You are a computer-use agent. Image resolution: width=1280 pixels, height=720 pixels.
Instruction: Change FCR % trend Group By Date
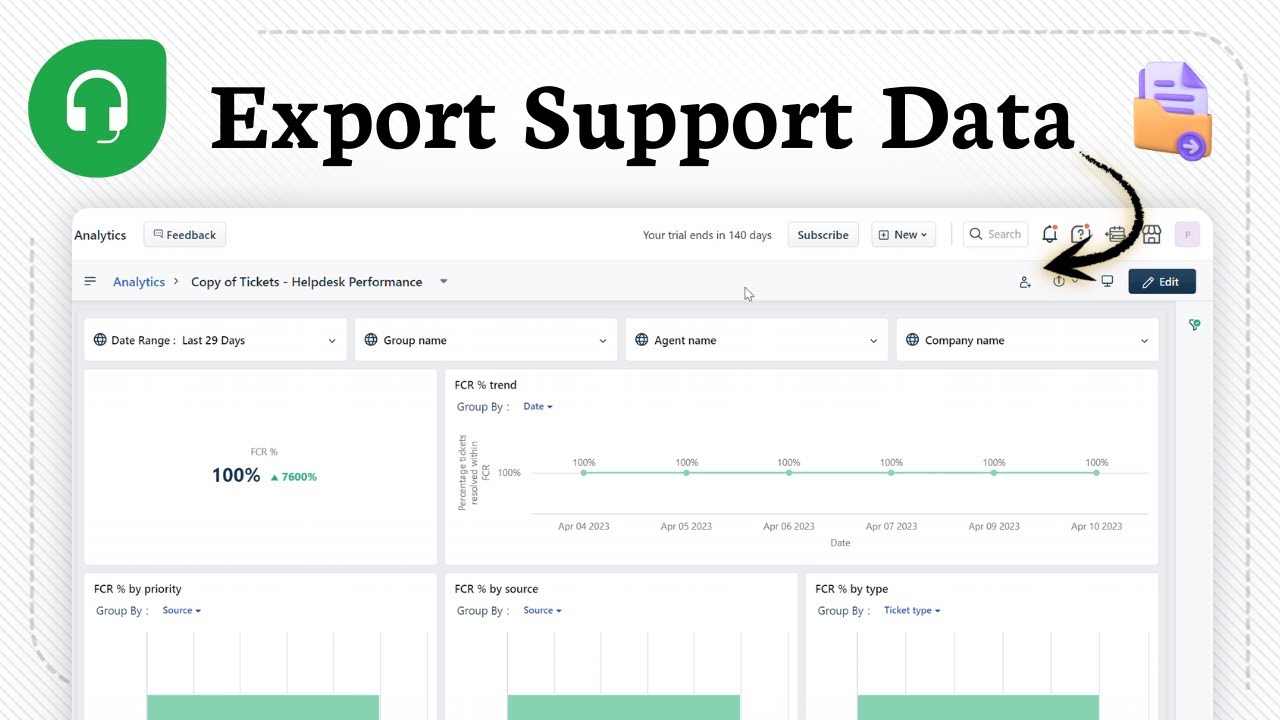click(538, 407)
